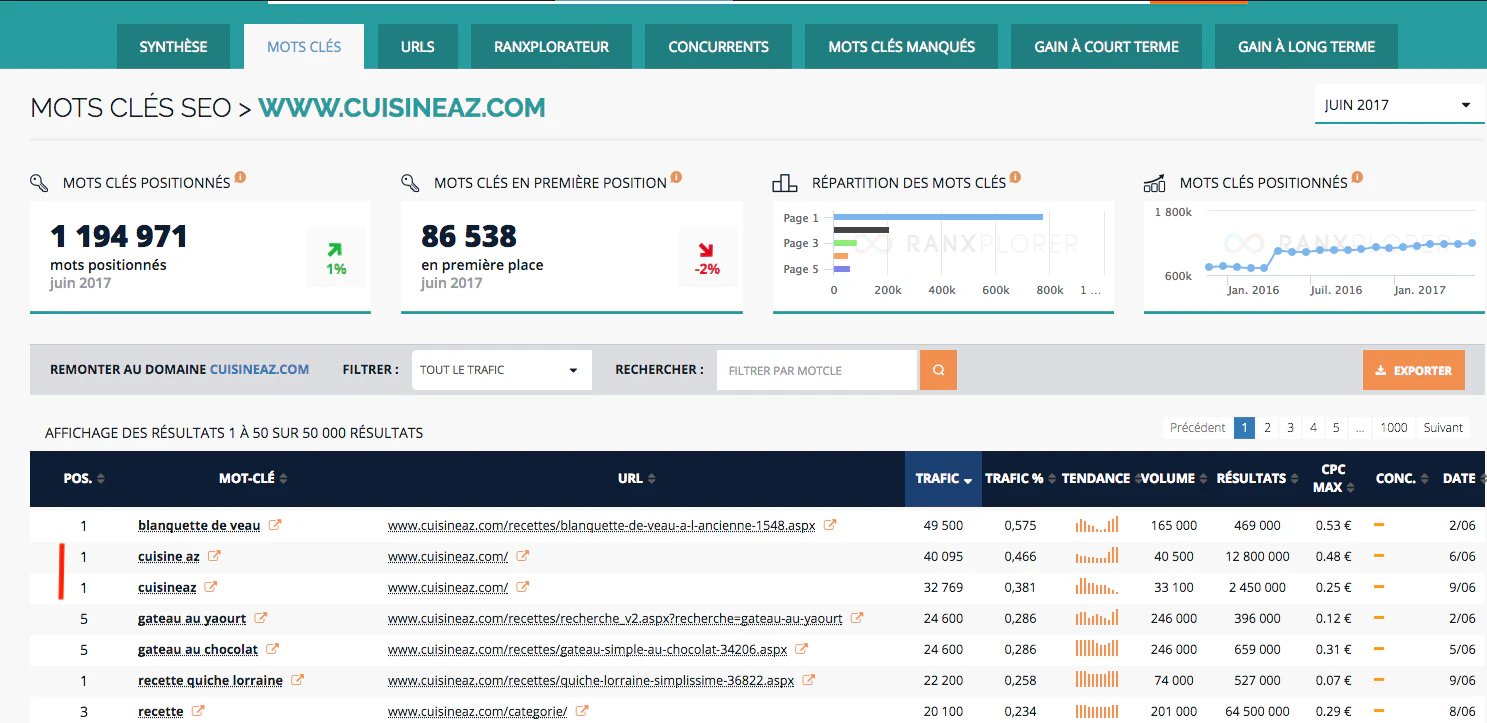The height and width of the screenshot is (723, 1487).
Task: Sort the table by Résultats column
Action: tap(1258, 479)
